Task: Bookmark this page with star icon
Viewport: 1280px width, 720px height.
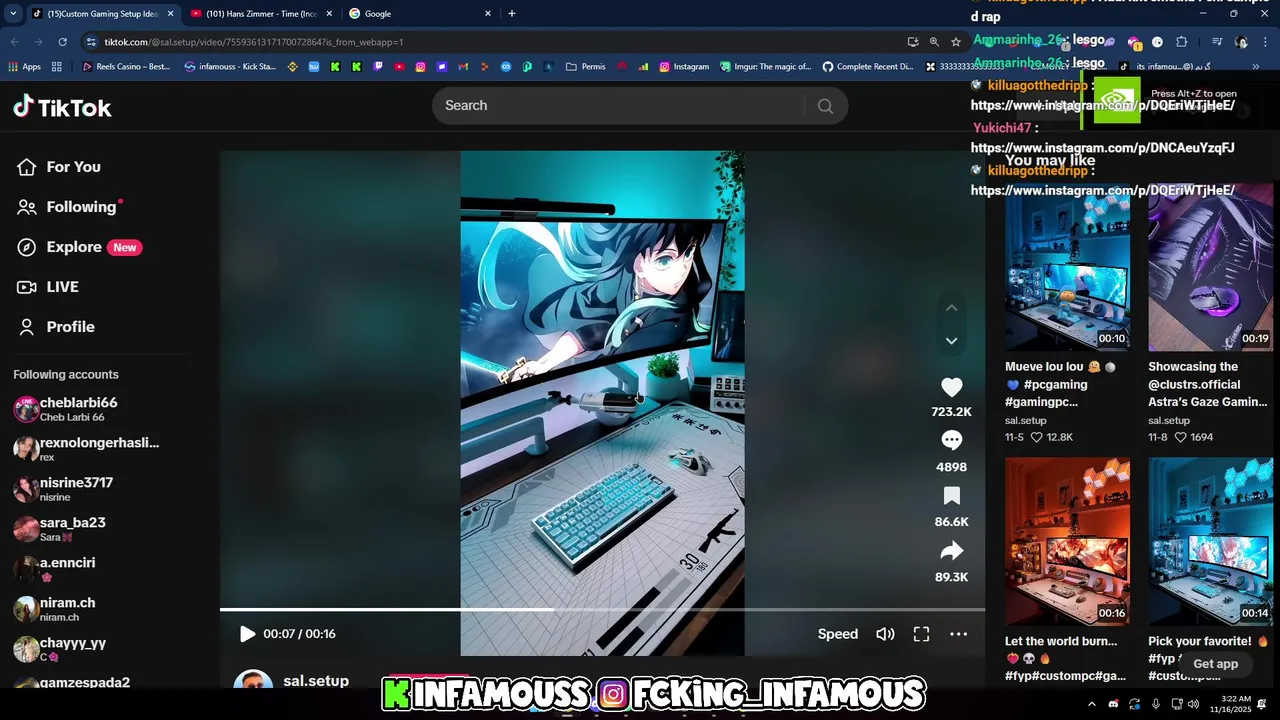Action: pyautogui.click(x=956, y=42)
